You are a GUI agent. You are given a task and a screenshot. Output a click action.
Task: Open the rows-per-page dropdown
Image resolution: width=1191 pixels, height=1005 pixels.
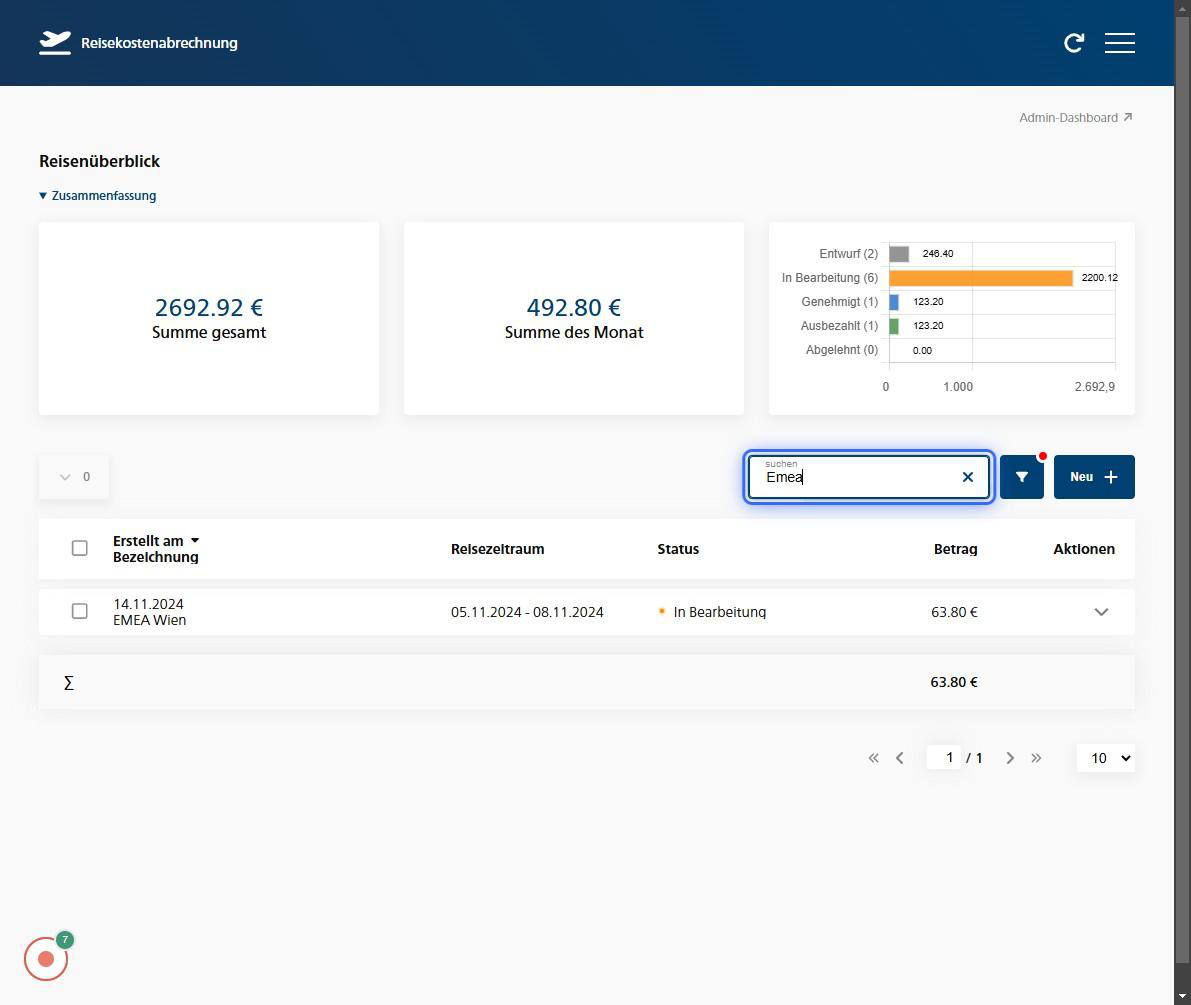pos(1105,758)
